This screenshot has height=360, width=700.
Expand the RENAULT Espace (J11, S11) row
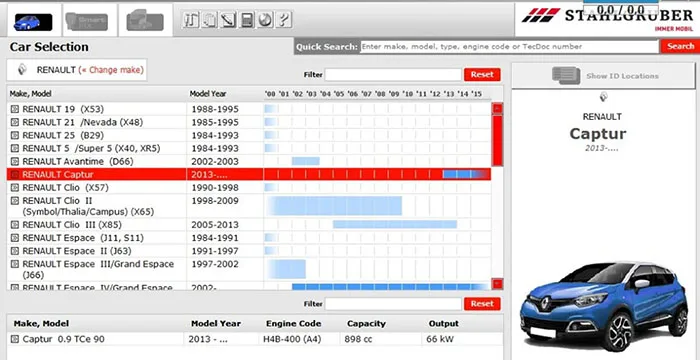coord(15,238)
